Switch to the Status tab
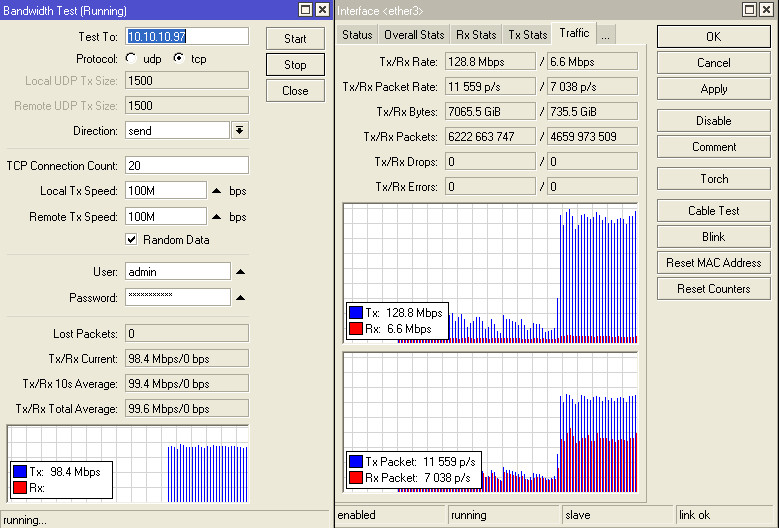The width and height of the screenshot is (779, 528). (x=357, y=35)
